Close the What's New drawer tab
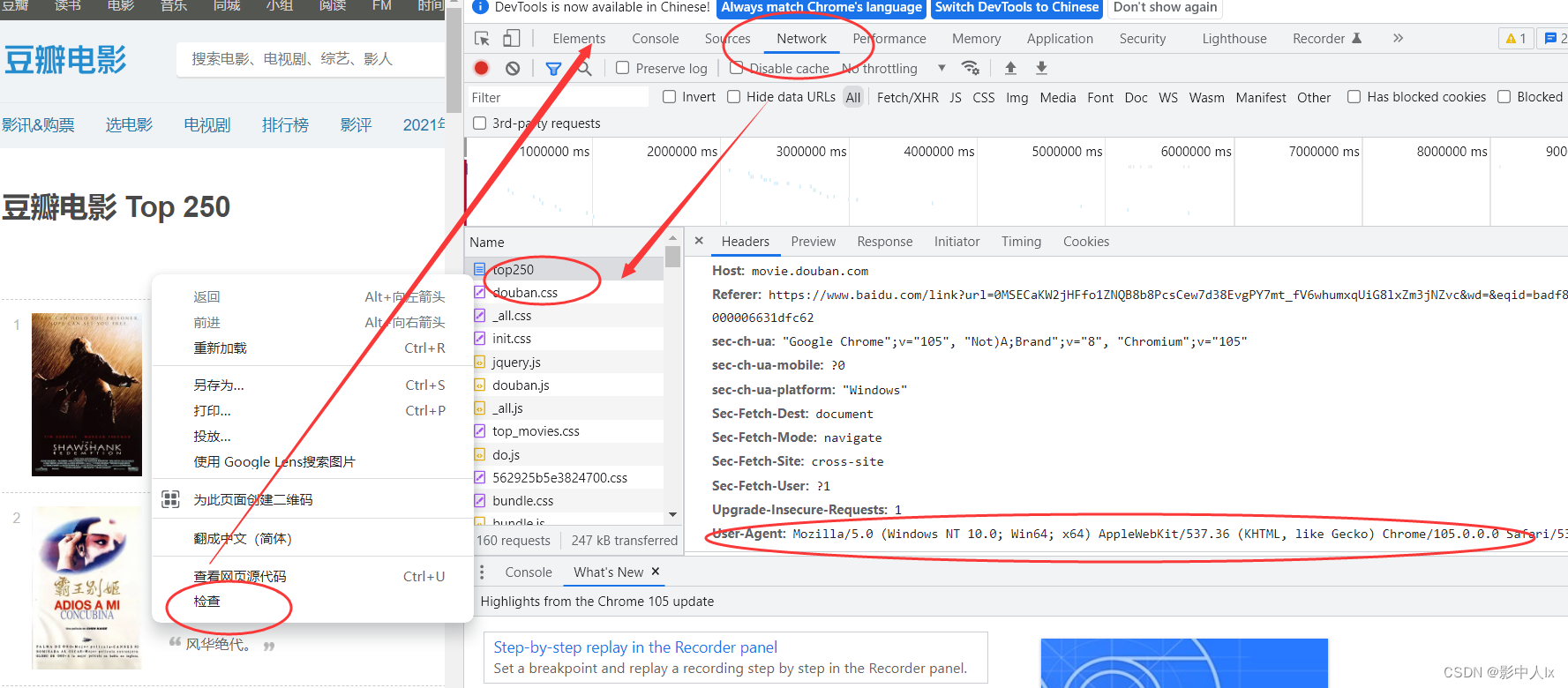The height and width of the screenshot is (688, 1568). [x=656, y=572]
